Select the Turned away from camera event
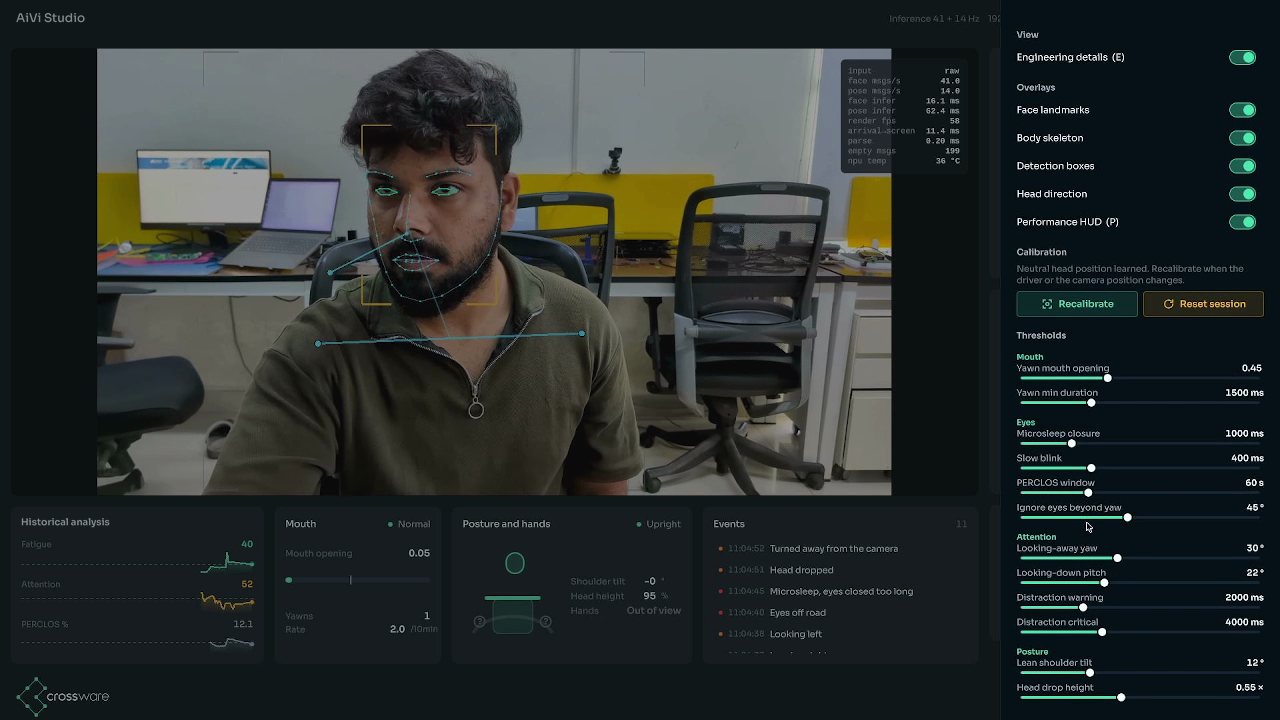 point(834,549)
